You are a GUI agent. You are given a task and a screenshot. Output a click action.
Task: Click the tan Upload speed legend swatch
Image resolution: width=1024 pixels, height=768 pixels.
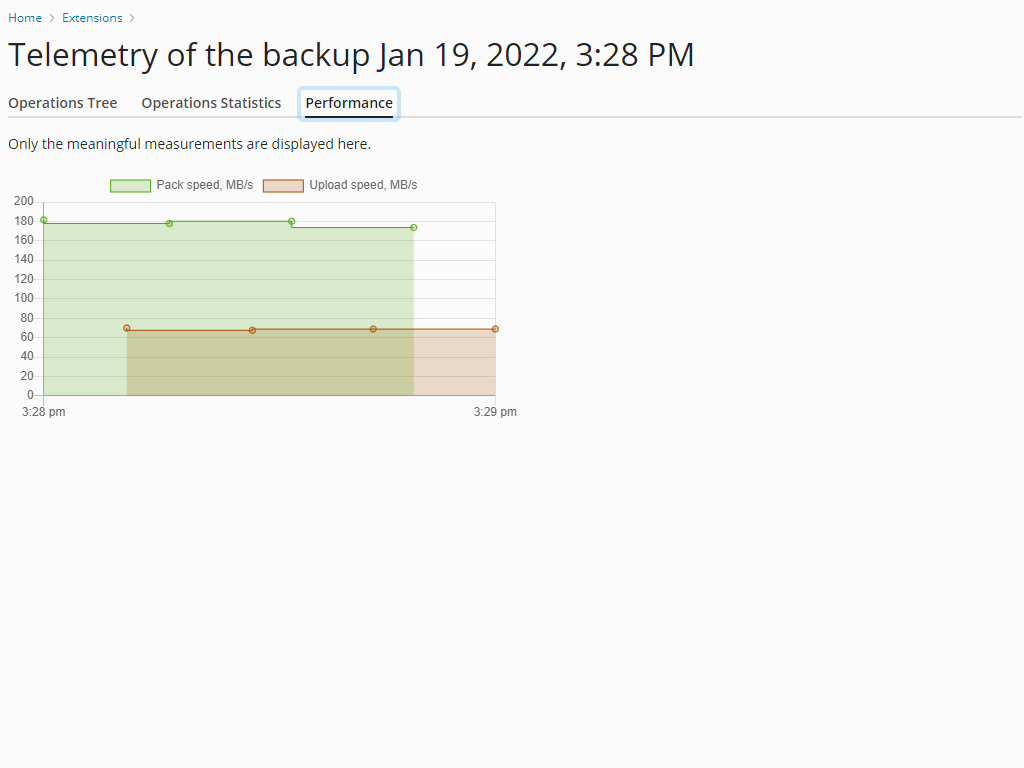coord(283,184)
